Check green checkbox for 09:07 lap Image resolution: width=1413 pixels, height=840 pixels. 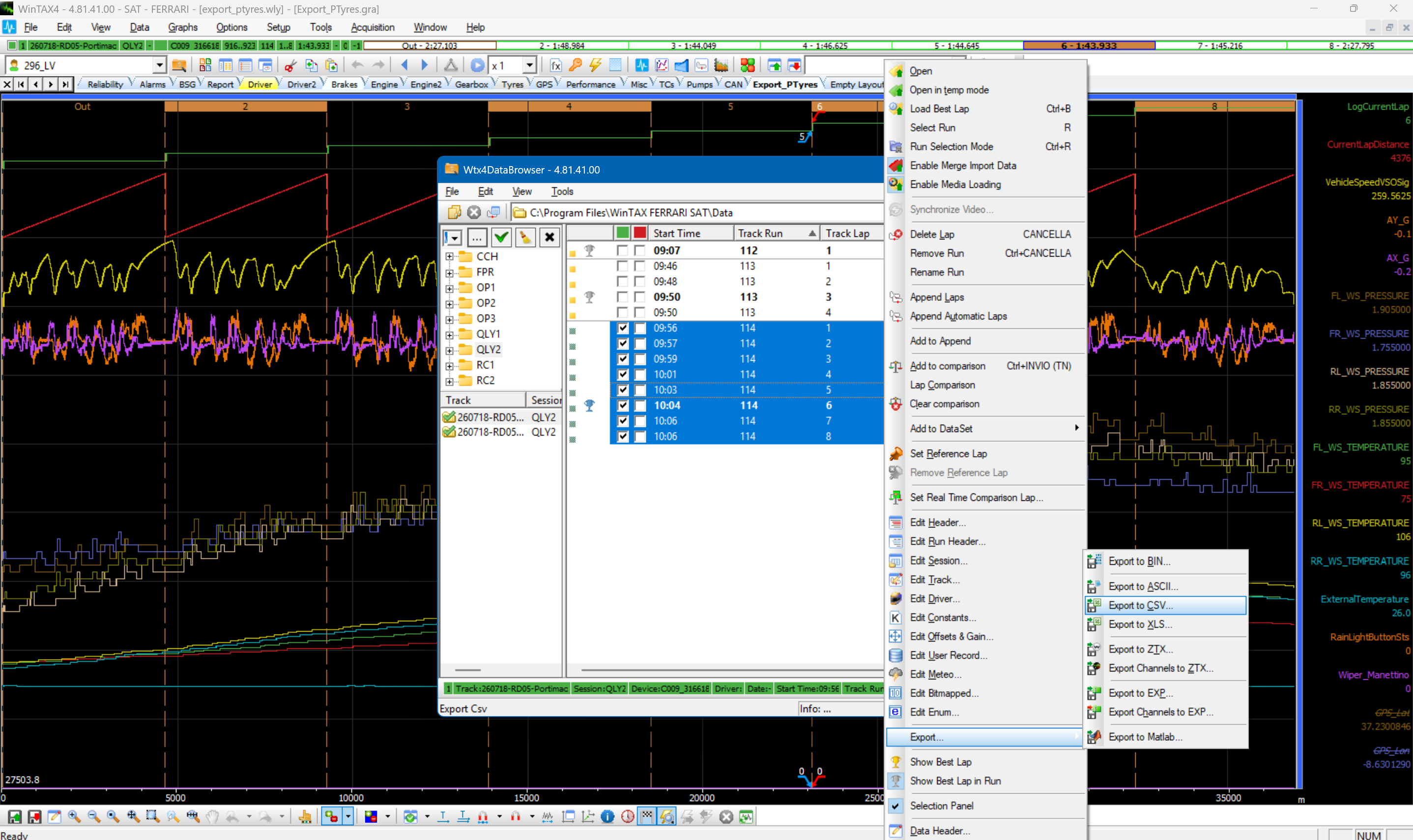click(623, 250)
